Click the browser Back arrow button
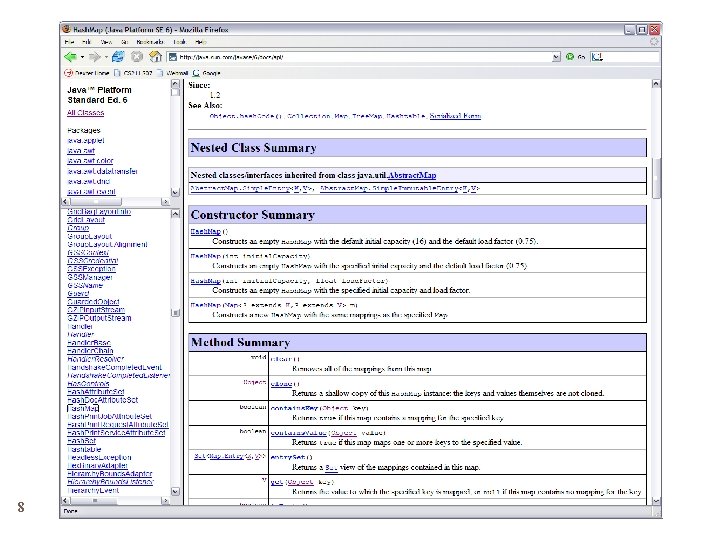 pyautogui.click(x=70, y=58)
